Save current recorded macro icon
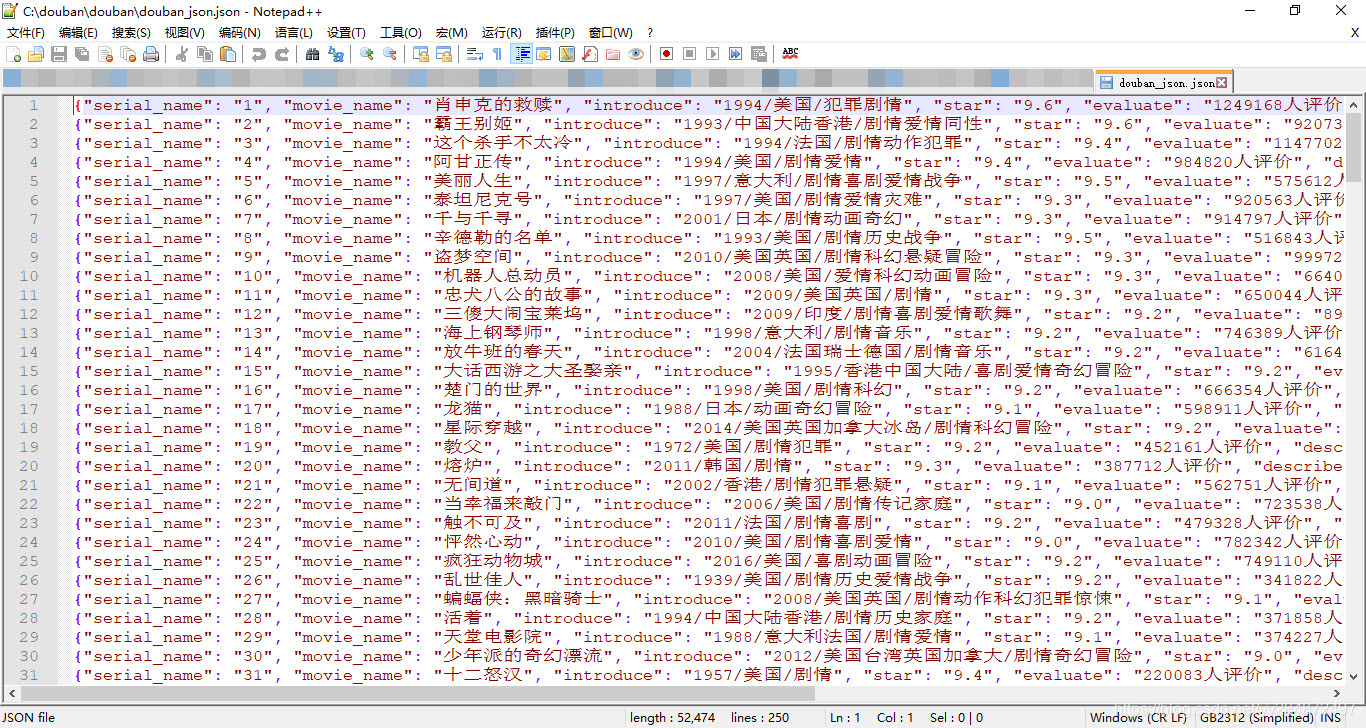The width and height of the screenshot is (1366, 728). click(759, 54)
